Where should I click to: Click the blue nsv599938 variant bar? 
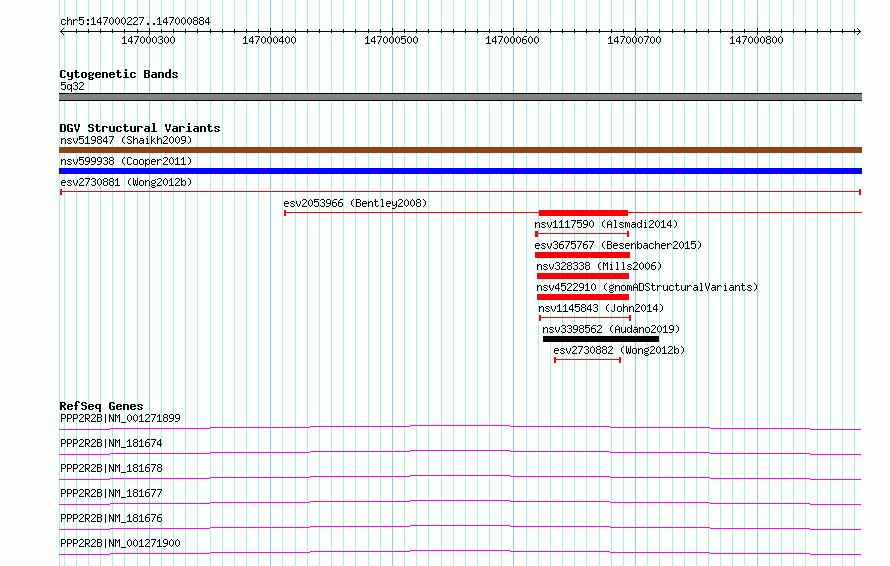coord(460,171)
